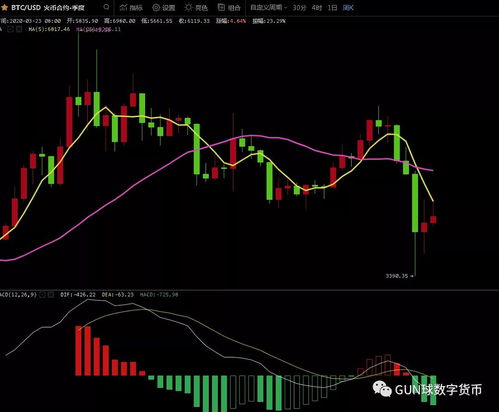499x412 pixels.
Task: Click the 亮色 light theme sun icon
Action: click(x=189, y=7)
